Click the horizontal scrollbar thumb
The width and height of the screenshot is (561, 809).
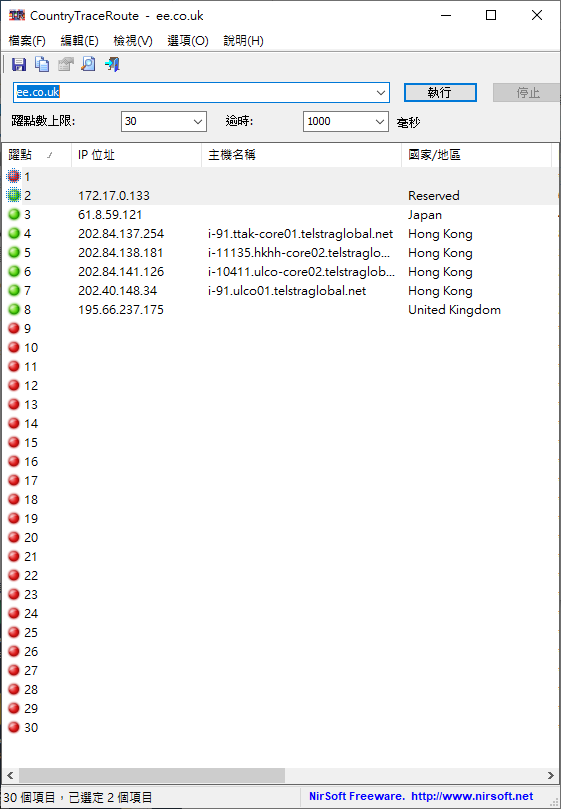tap(152, 775)
